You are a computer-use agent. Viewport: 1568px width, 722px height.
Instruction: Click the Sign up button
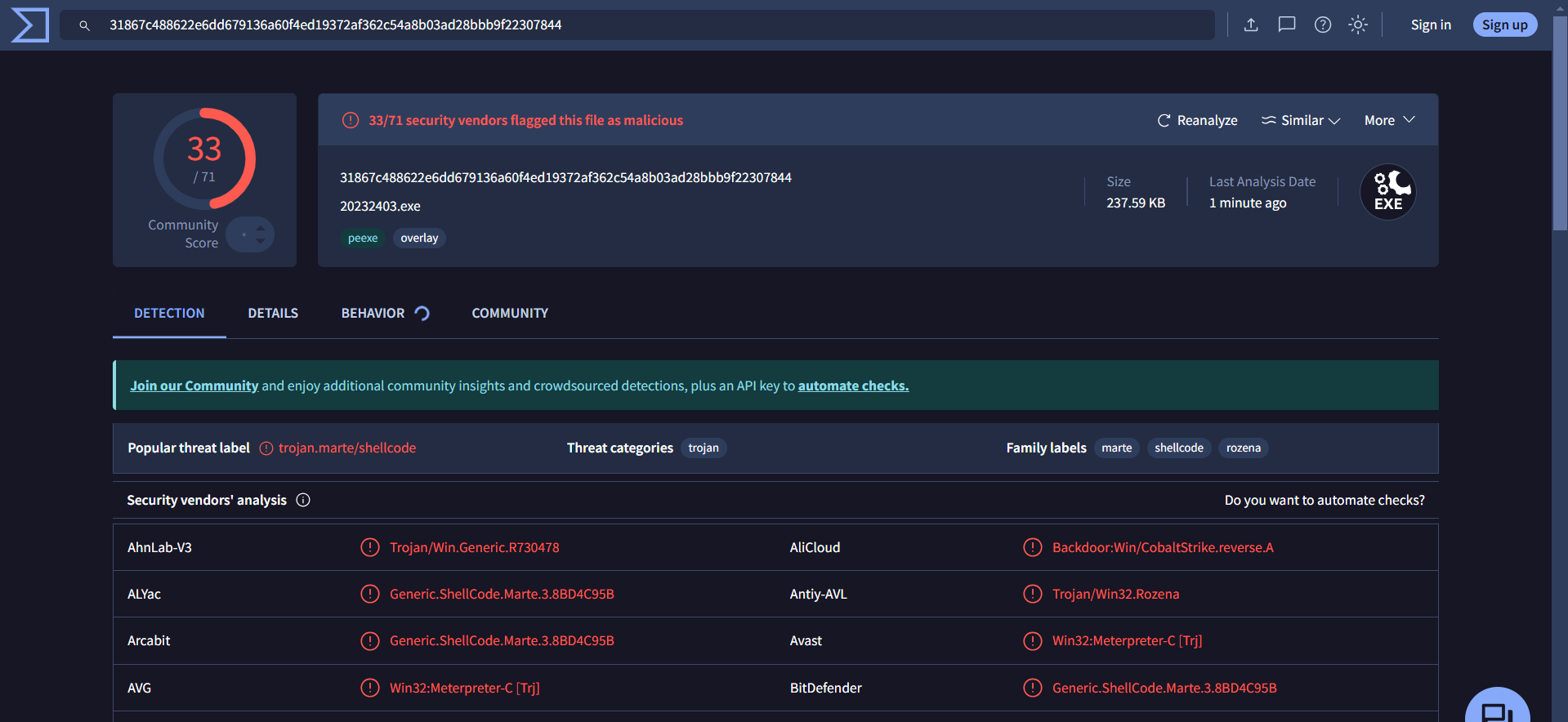click(1505, 25)
